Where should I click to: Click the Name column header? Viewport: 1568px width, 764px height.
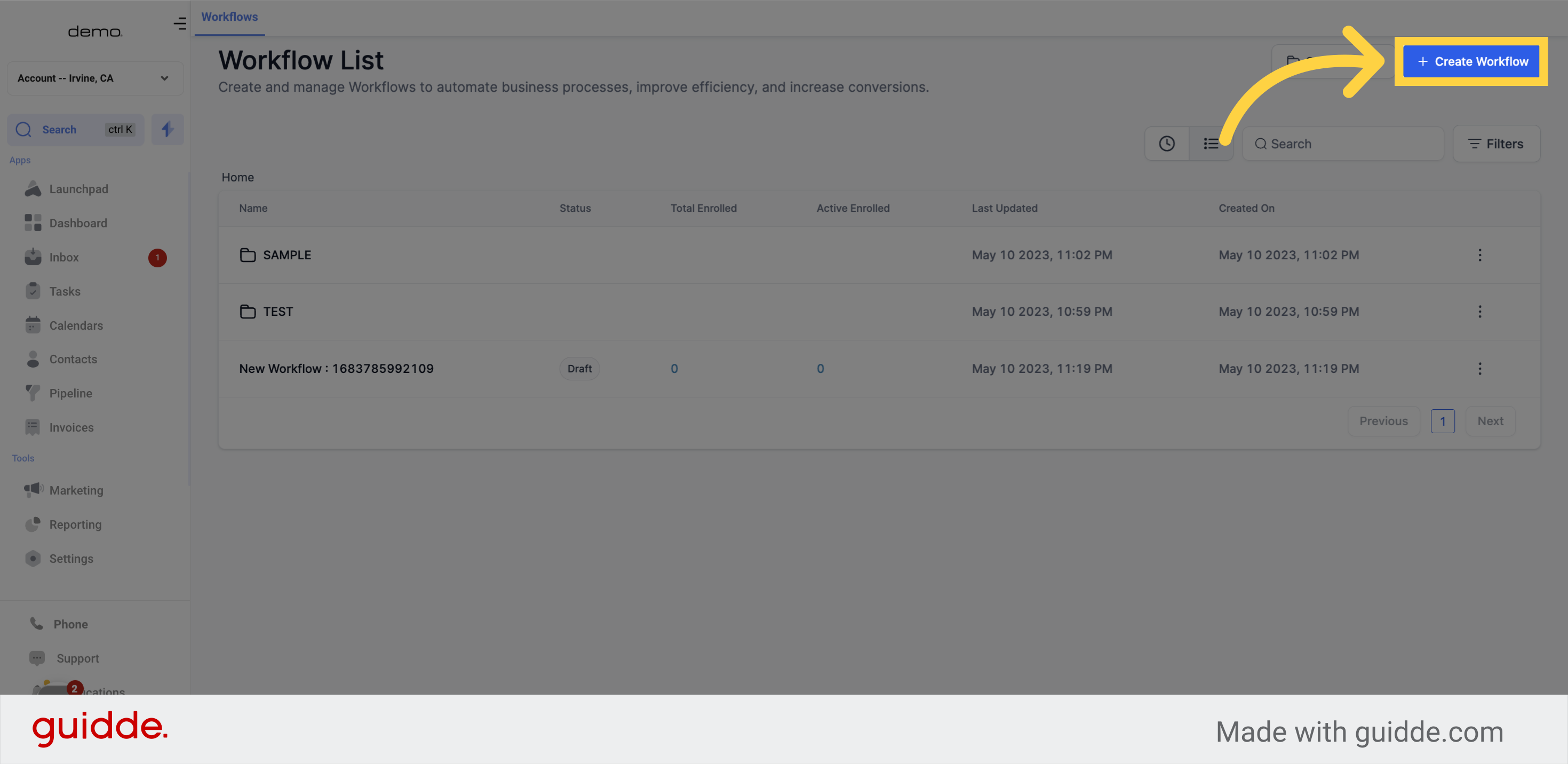[253, 208]
